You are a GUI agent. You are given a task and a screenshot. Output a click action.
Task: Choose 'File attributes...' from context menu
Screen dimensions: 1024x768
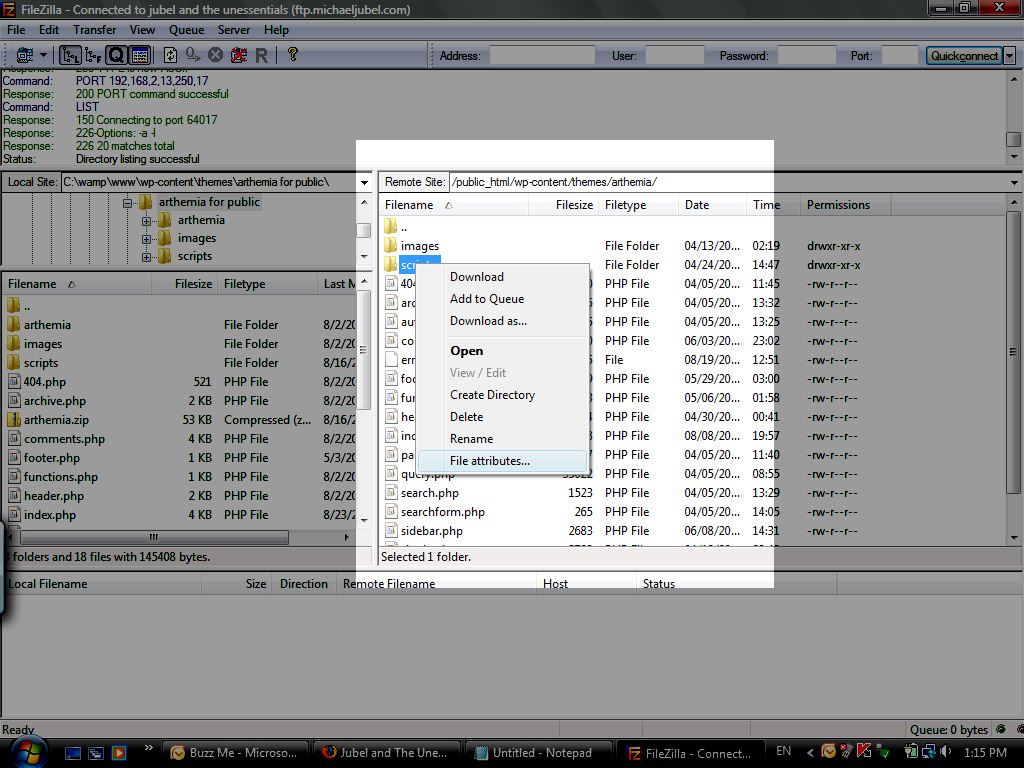click(x=490, y=461)
